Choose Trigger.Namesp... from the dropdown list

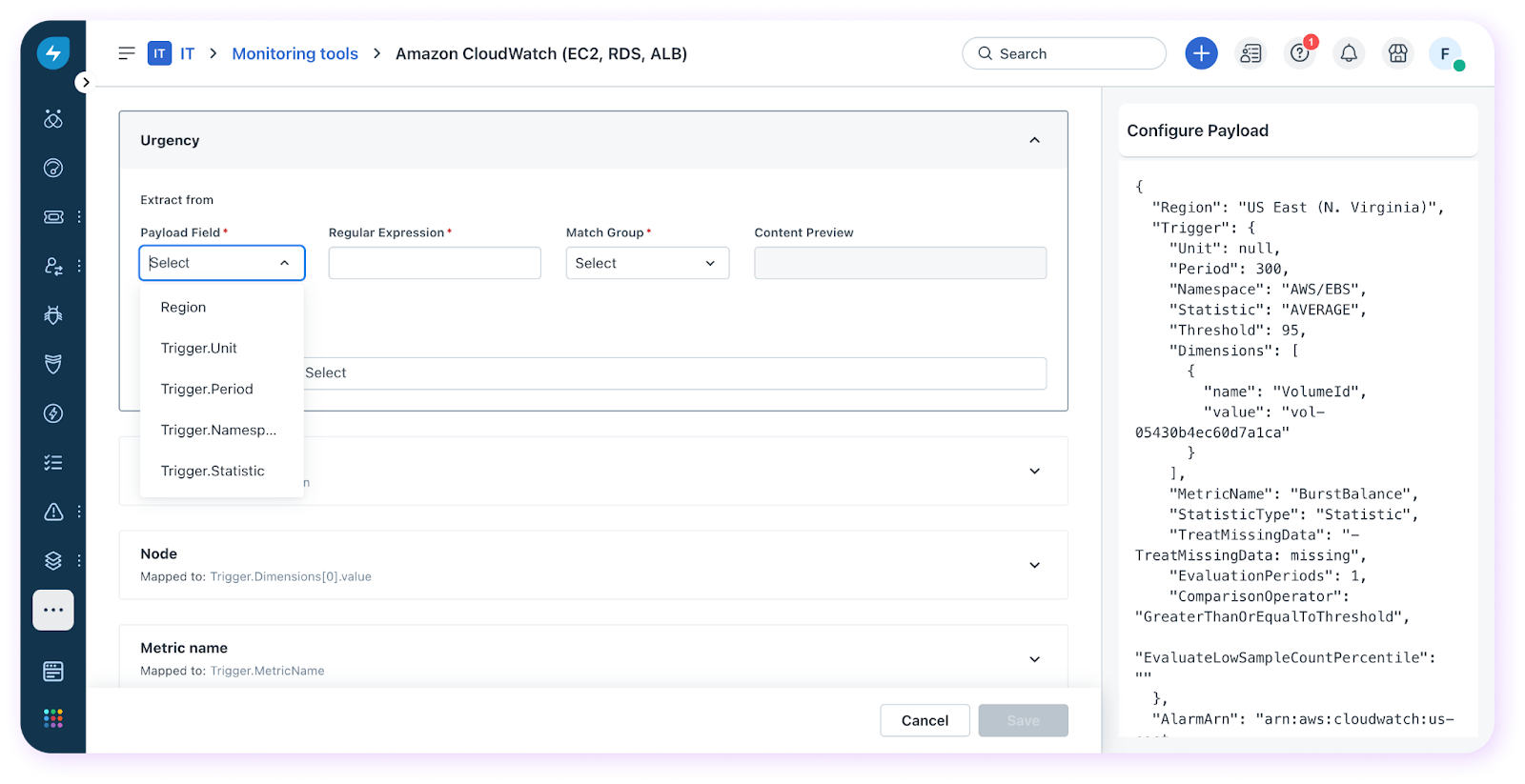click(221, 430)
